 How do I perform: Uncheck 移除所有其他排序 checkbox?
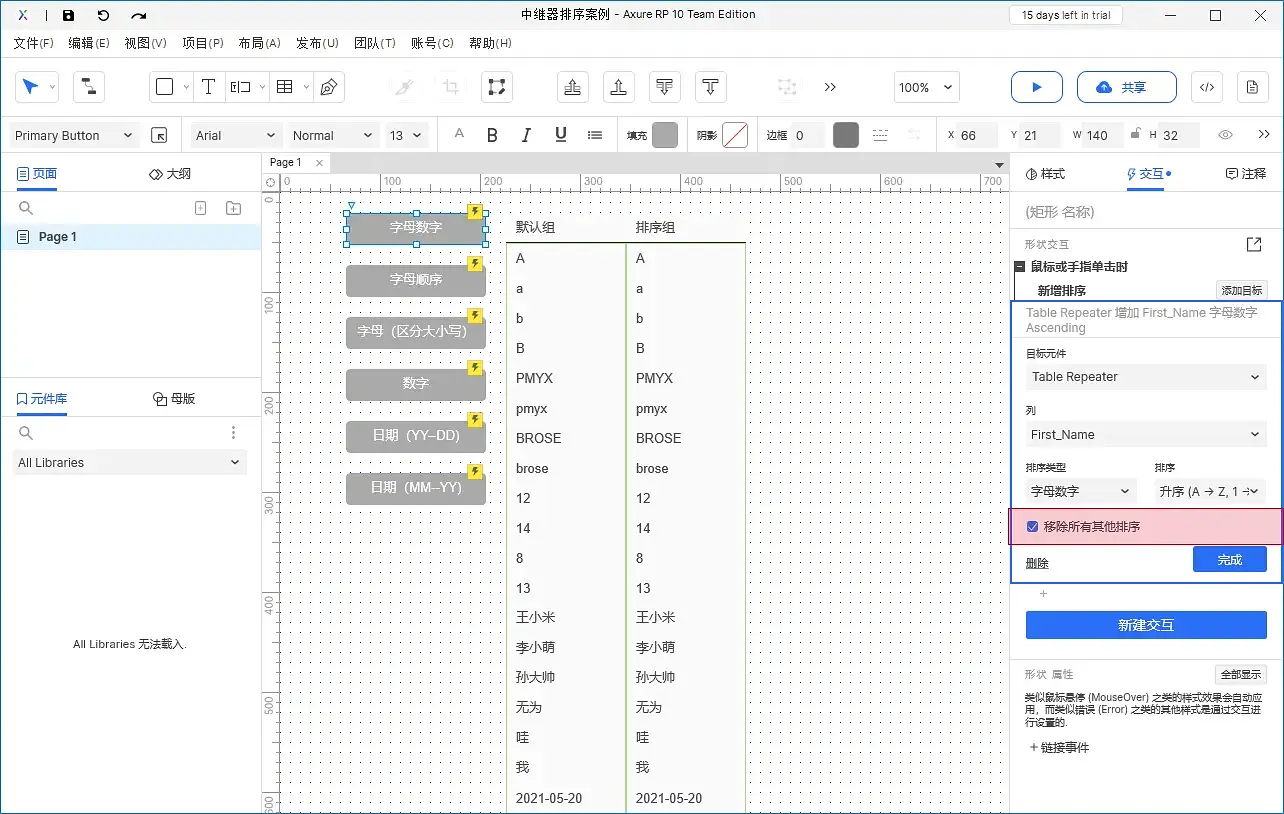click(1031, 526)
